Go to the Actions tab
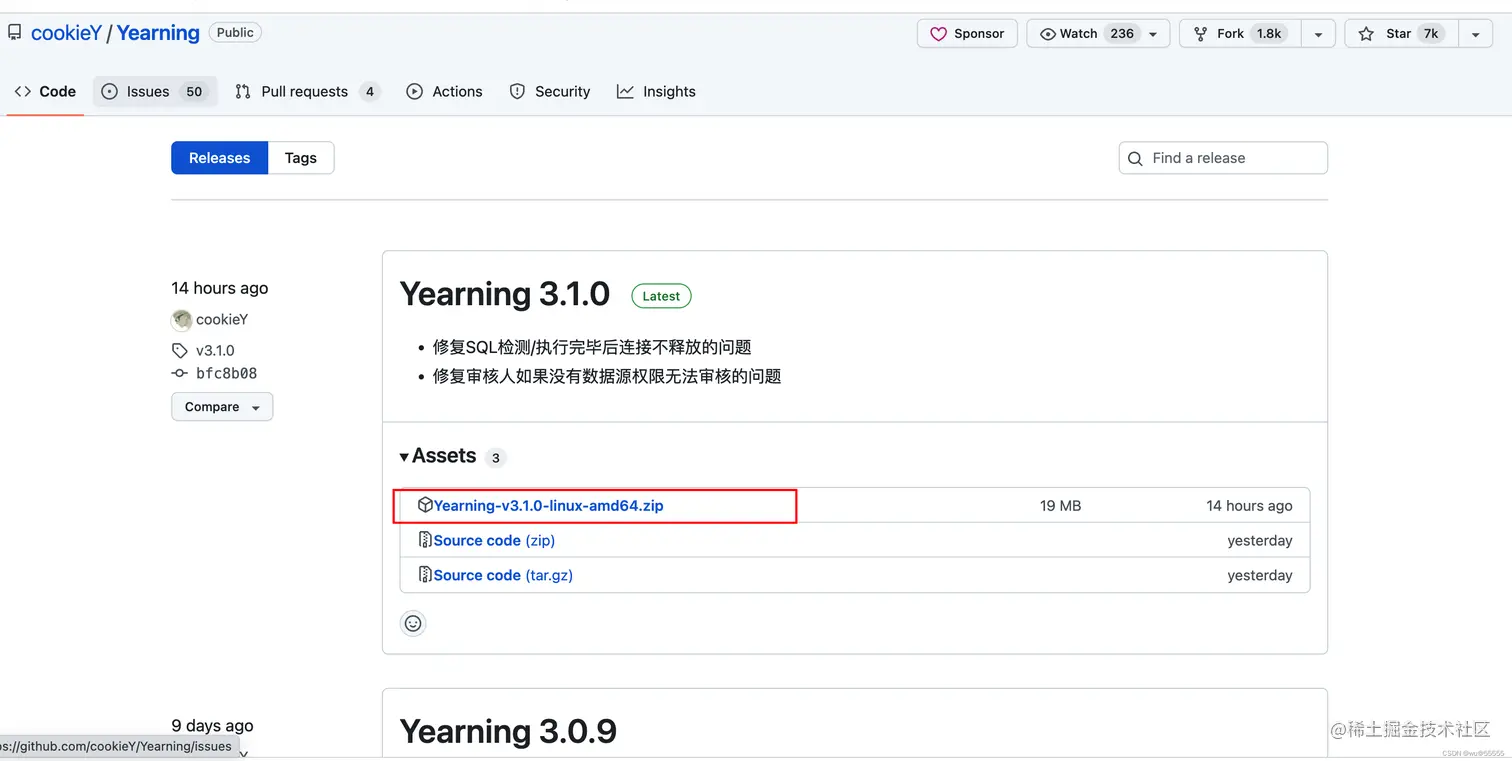 [x=444, y=91]
